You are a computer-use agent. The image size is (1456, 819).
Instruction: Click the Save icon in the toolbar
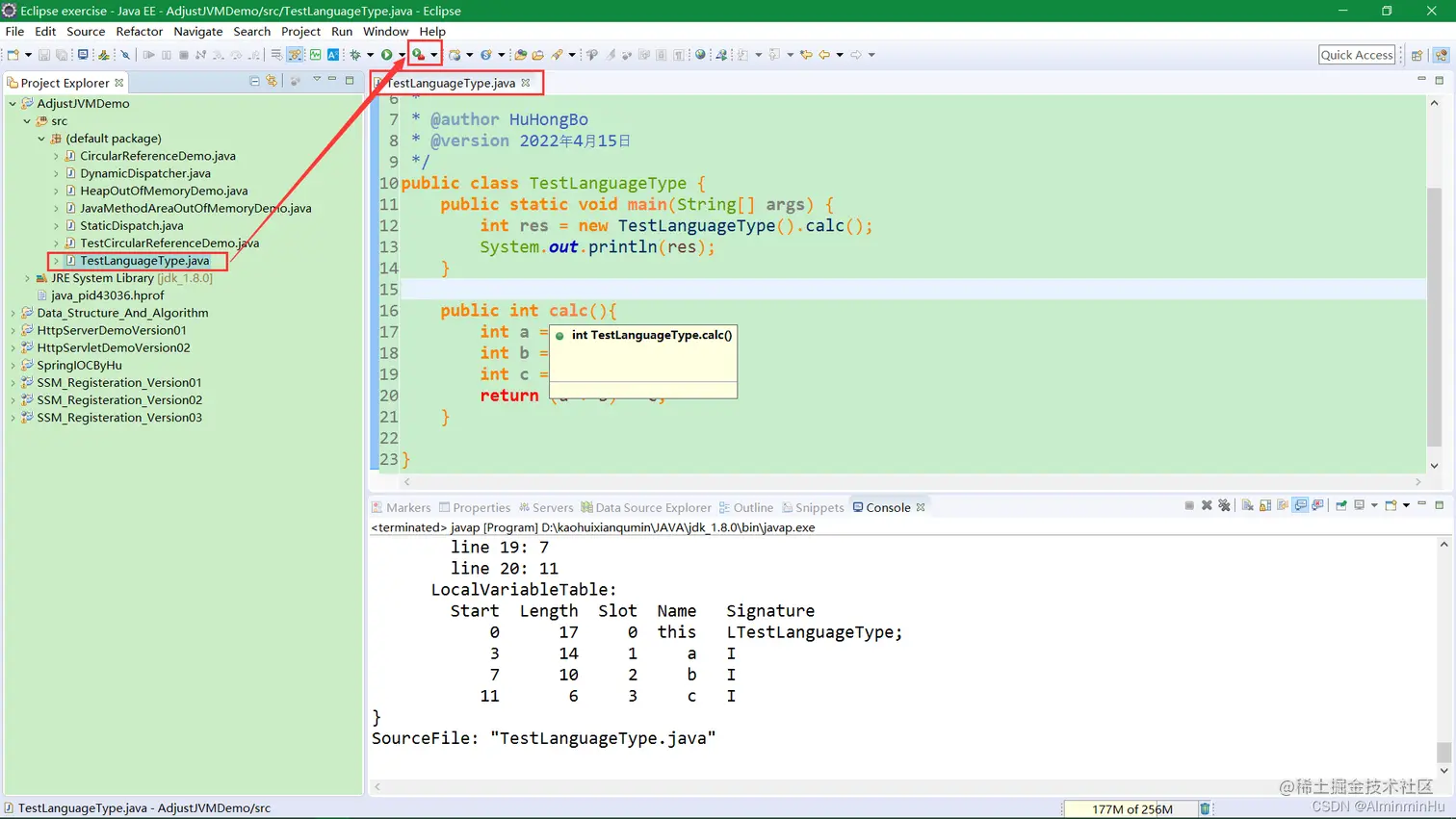pos(44,55)
